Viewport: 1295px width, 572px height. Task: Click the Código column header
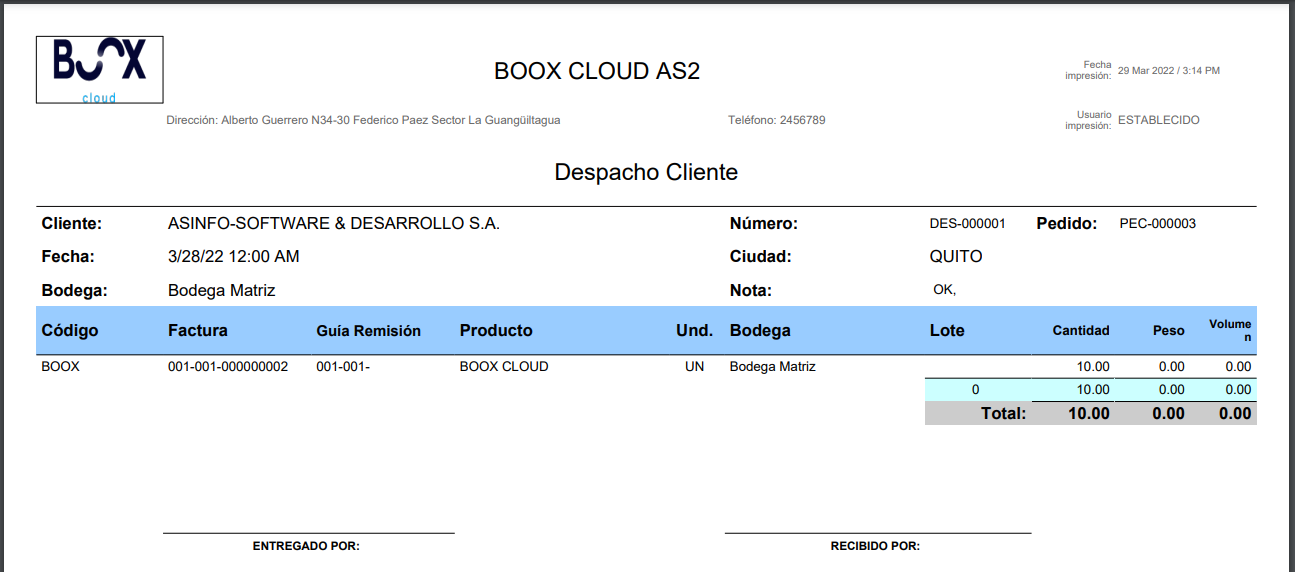tap(70, 330)
